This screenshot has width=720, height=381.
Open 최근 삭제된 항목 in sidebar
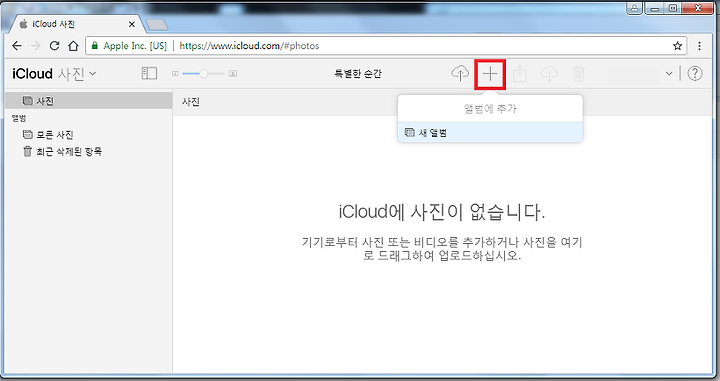pos(62,151)
